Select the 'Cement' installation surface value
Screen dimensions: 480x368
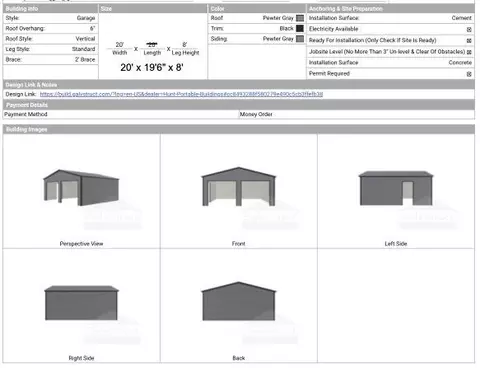[x=462, y=18]
